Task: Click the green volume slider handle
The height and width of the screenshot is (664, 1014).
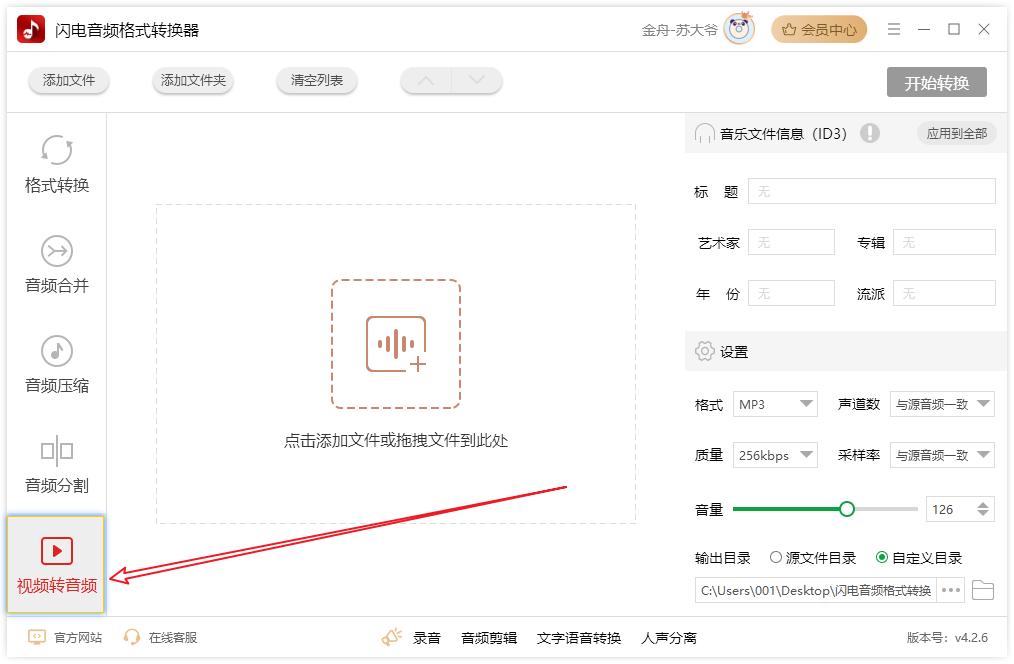Action: [847, 509]
